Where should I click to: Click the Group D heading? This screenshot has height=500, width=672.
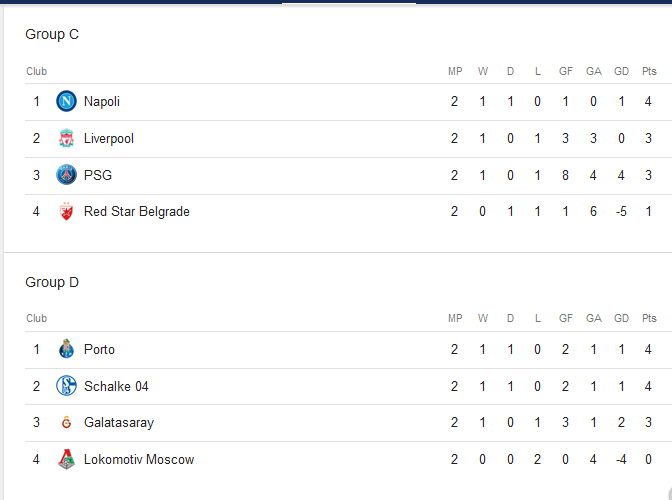click(x=52, y=282)
